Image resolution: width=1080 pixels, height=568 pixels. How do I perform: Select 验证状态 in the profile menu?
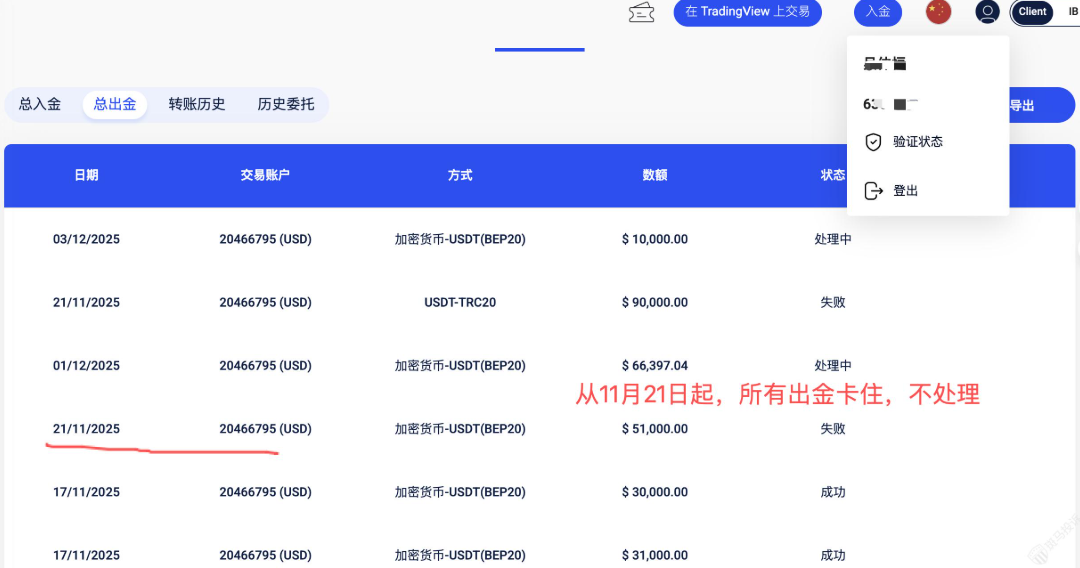pos(918,142)
